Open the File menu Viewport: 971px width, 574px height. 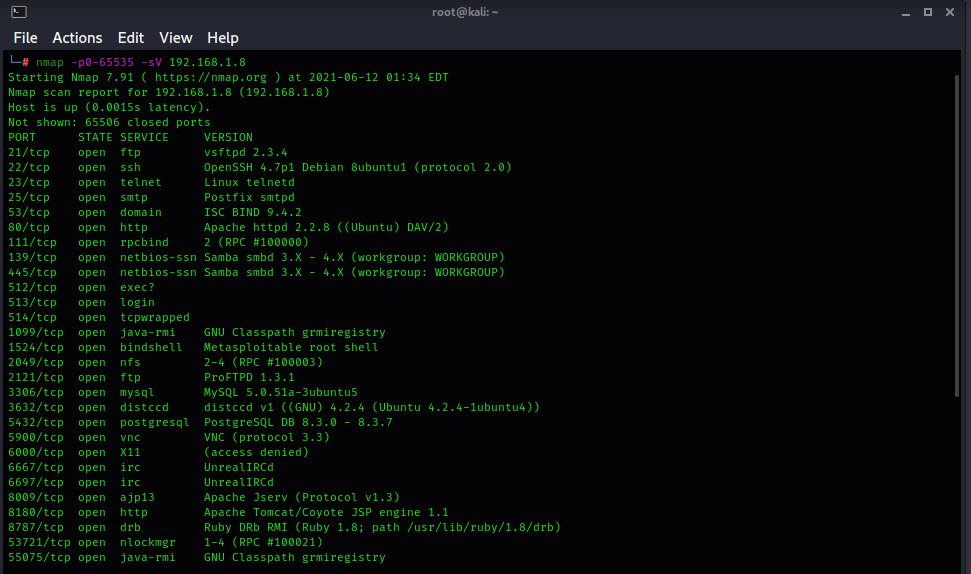click(25, 38)
